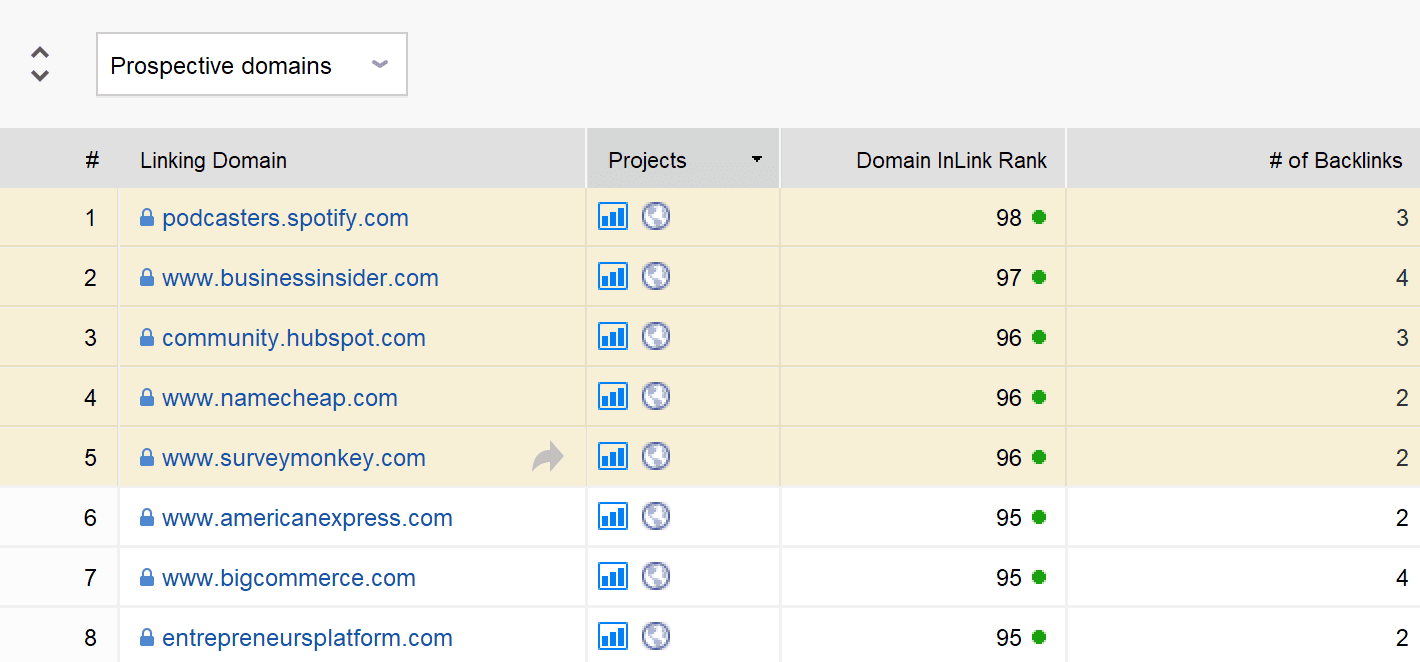Screen dimensions: 1420x662
Task: Select backlinks count 3 for podcasters.spotify.com
Action: (x=1402, y=218)
